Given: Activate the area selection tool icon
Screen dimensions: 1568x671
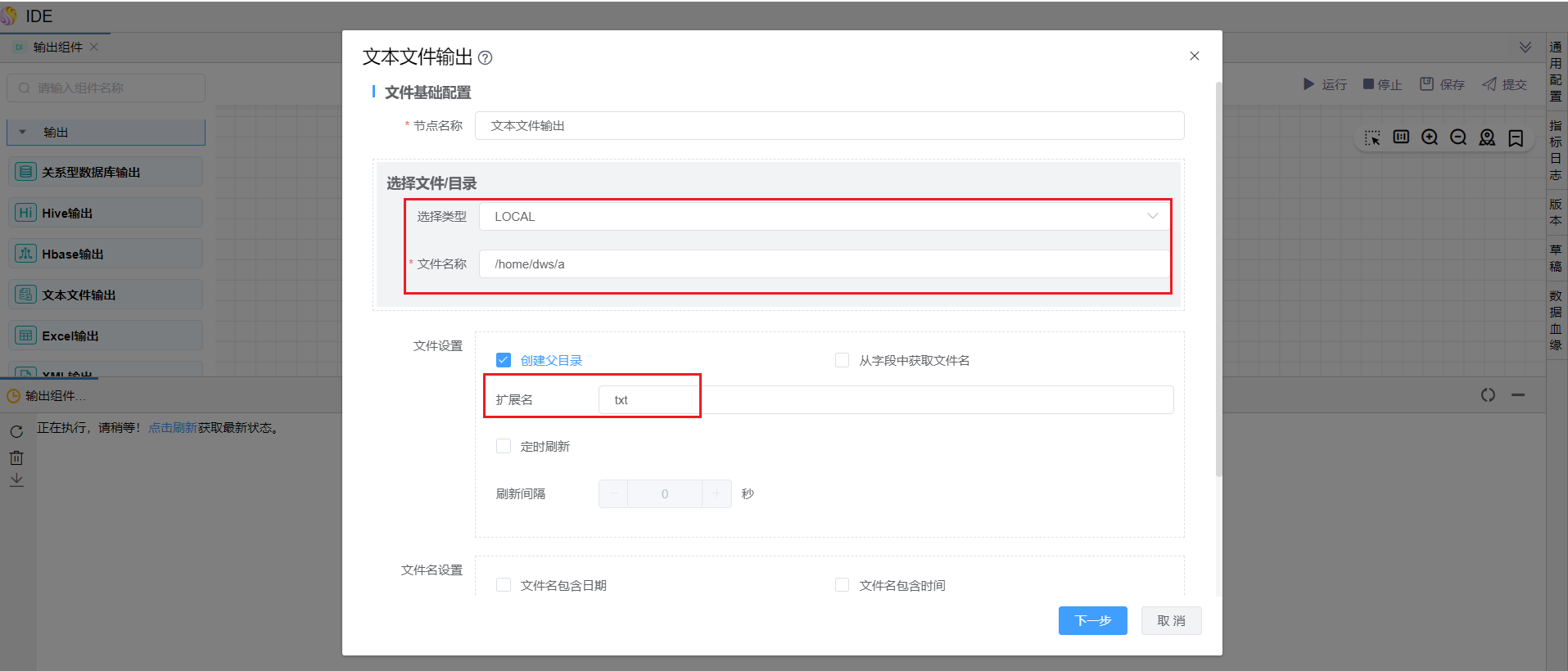Looking at the screenshot, I should pos(1372,137).
